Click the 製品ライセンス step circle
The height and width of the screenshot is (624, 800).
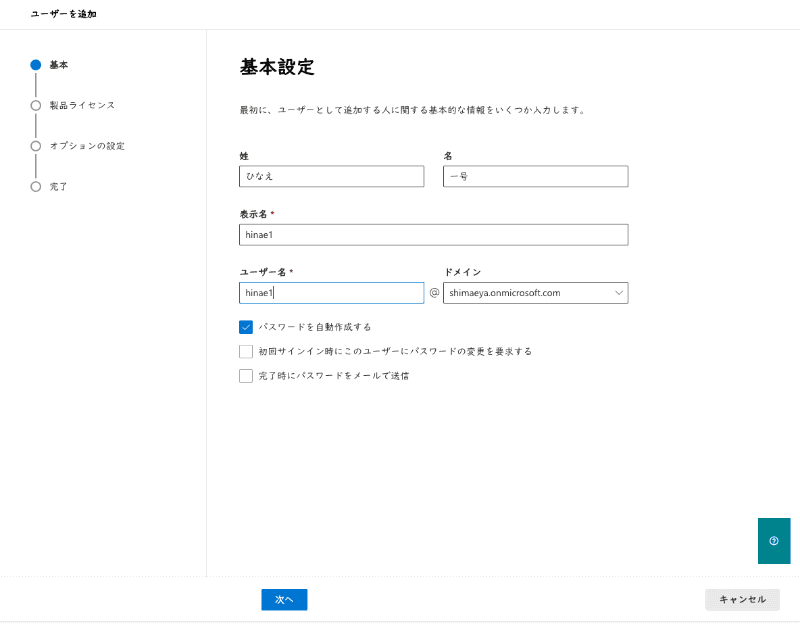(x=36, y=105)
